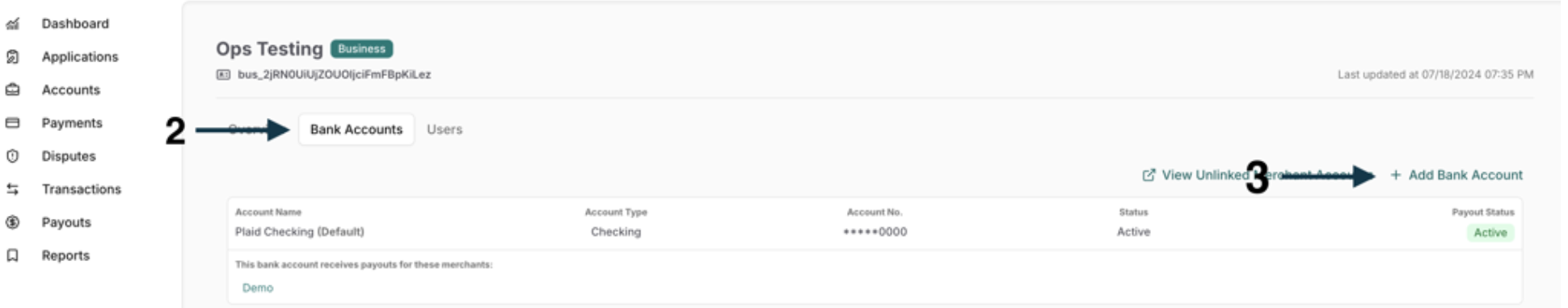The height and width of the screenshot is (308, 1568).
Task: Click the Business badge next to Ops Testing
Action: coord(362,49)
